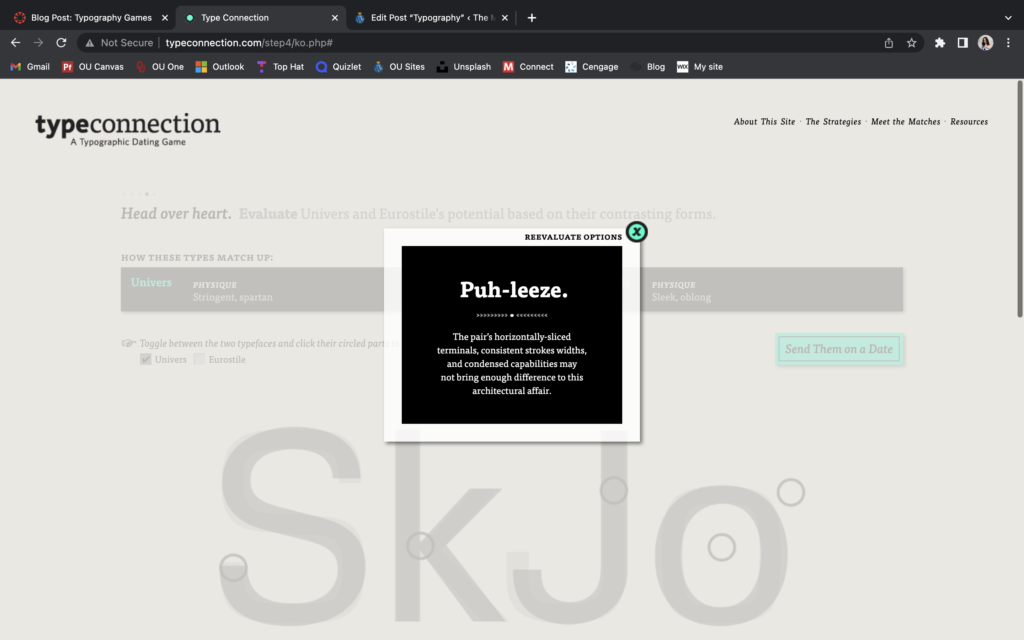Open the Top Hat bookmark

pyautogui.click(x=280, y=67)
